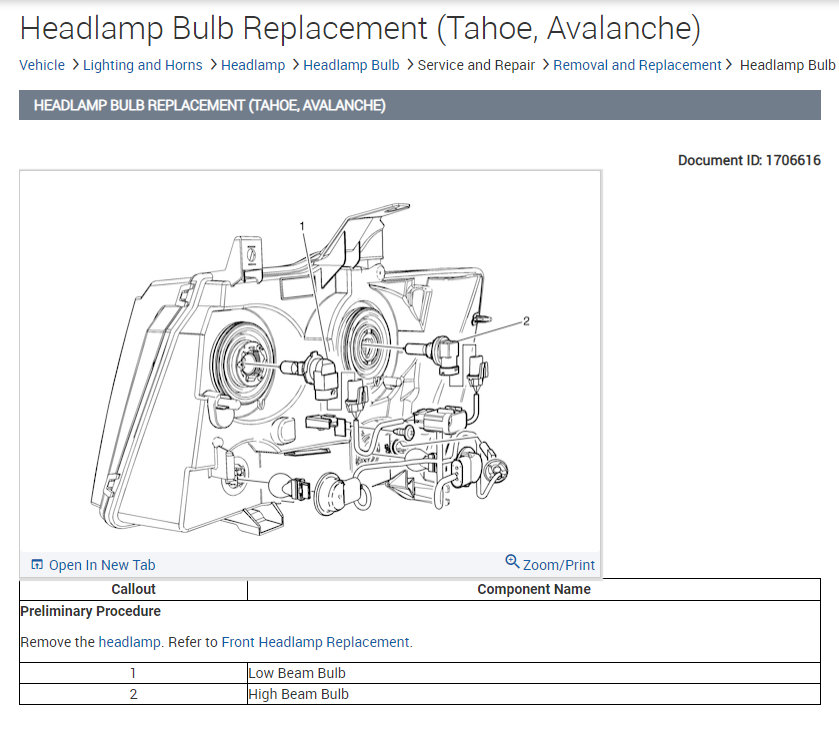Click the Component Name column header
Image resolution: width=839 pixels, height=730 pixels.
coord(533,589)
